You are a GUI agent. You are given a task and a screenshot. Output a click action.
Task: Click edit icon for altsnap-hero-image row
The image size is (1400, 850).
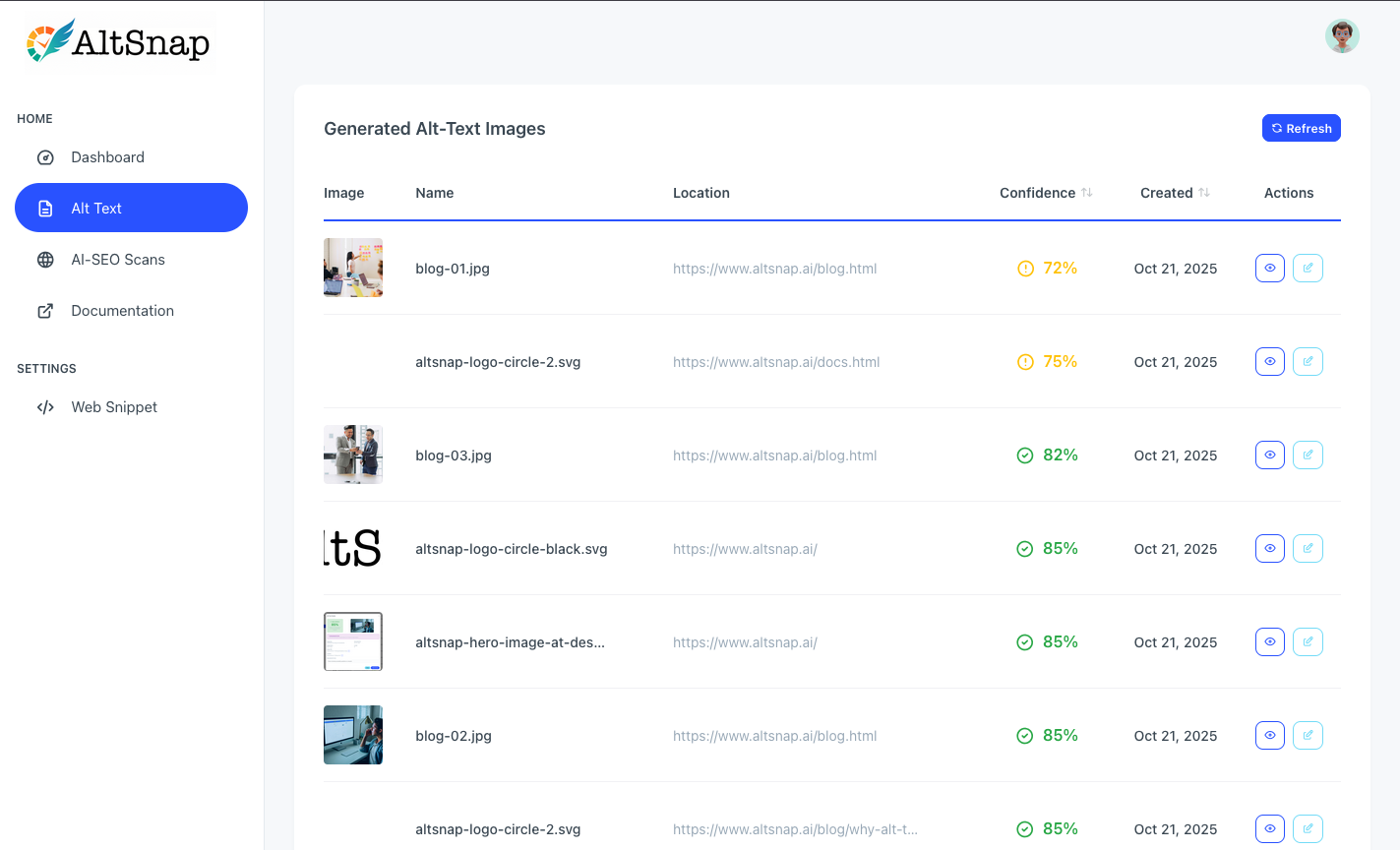(x=1308, y=642)
